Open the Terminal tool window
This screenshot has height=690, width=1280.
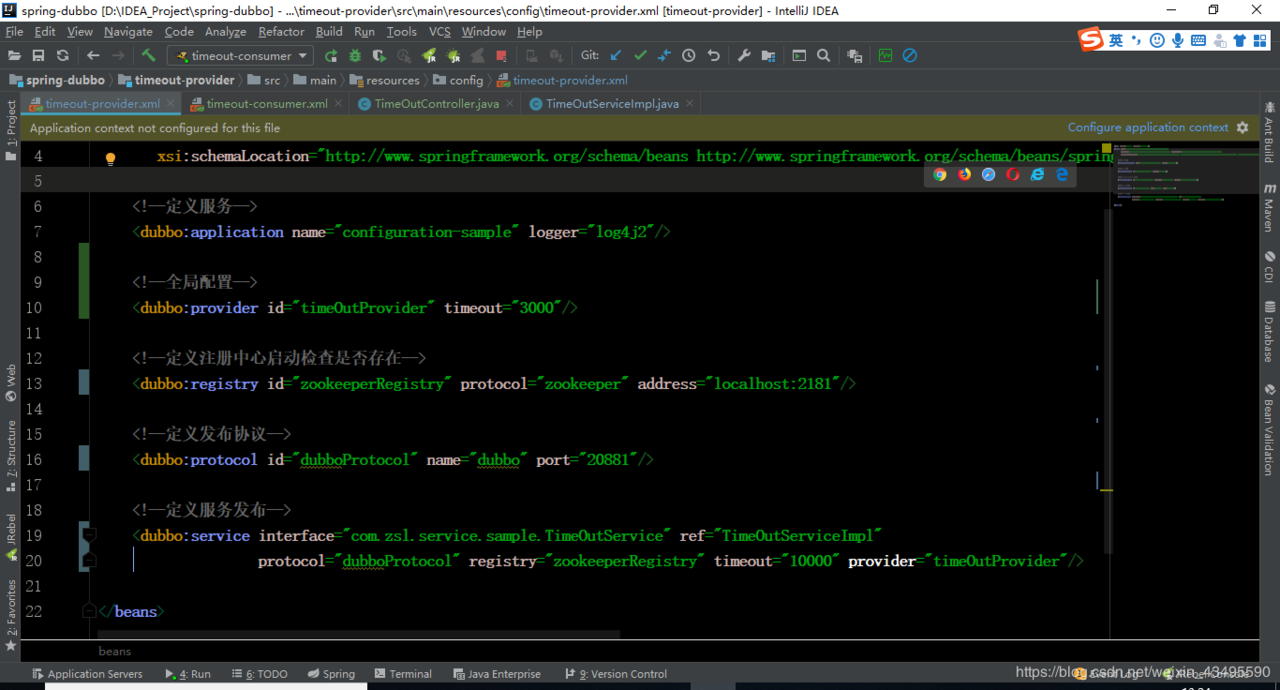click(403, 674)
